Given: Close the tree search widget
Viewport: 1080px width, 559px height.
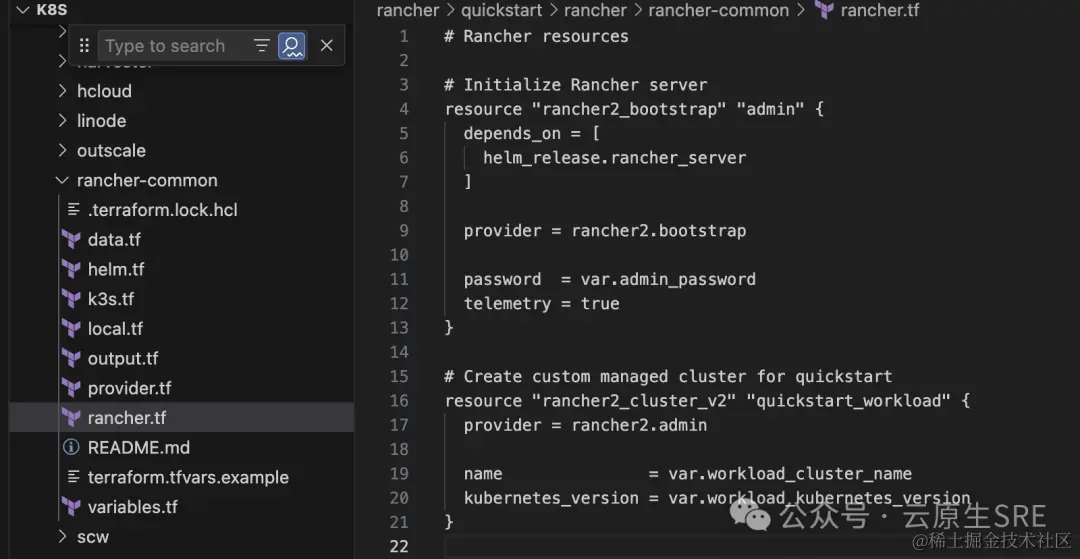Looking at the screenshot, I should click(326, 46).
